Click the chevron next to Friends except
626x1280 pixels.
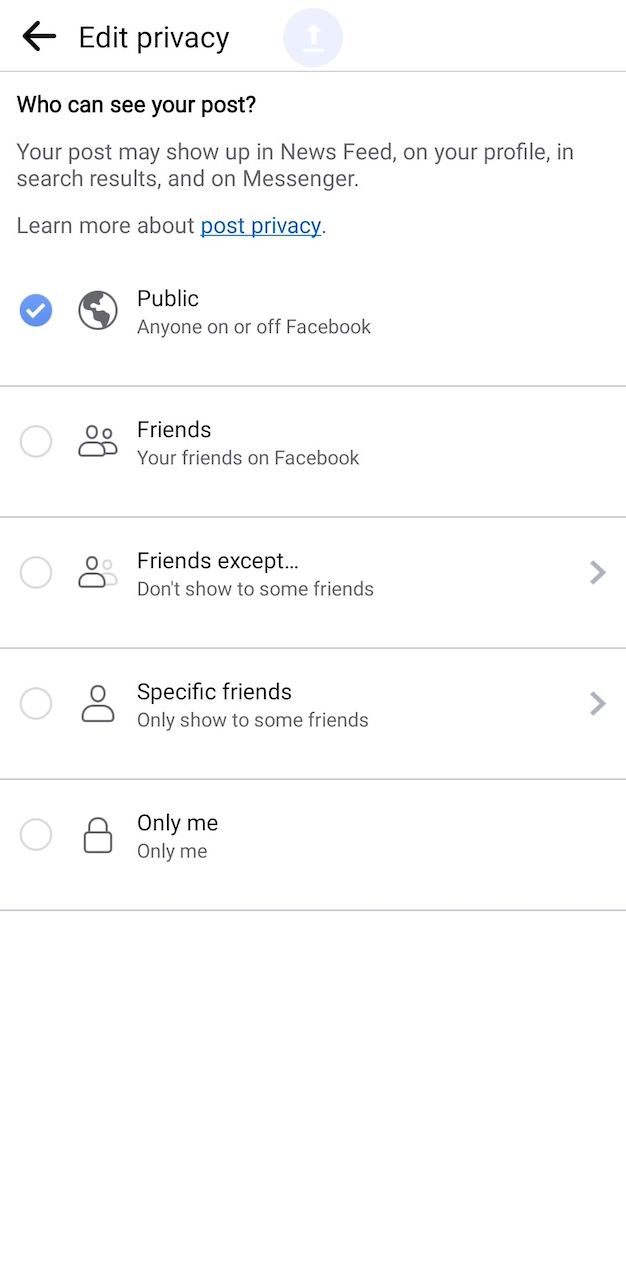[x=598, y=572]
